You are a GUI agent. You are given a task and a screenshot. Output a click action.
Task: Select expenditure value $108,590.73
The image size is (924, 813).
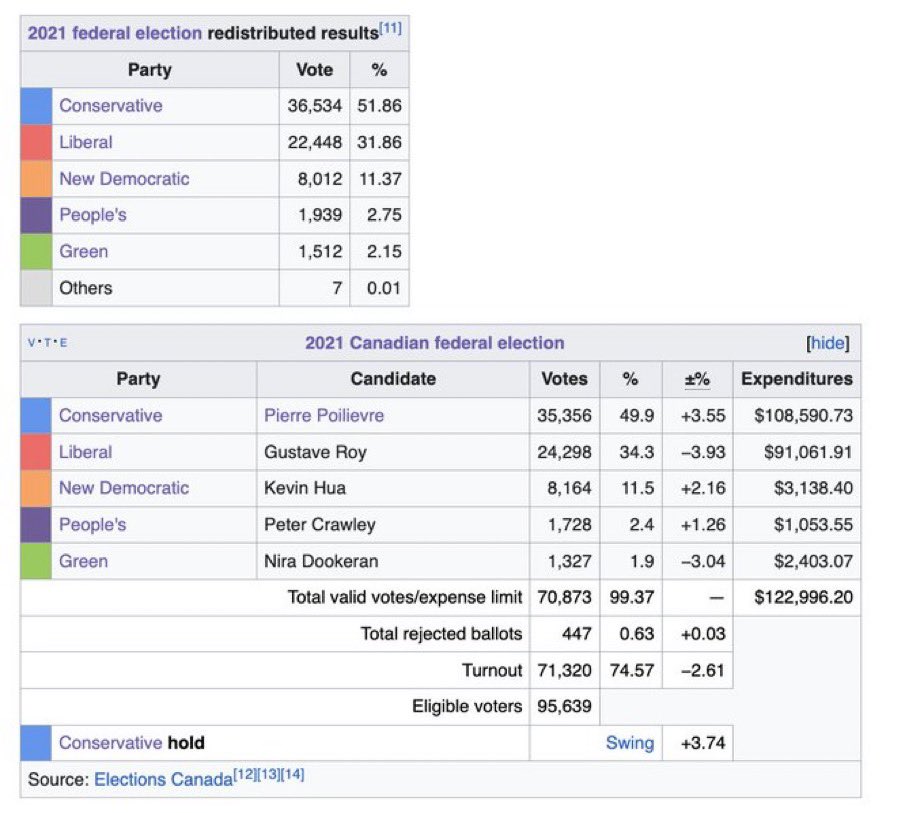(803, 415)
